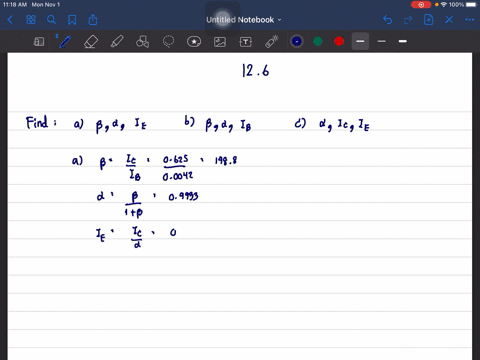Open the share export icon
Image resolution: width=480 pixels, height=360 pixels.
click(93, 20)
